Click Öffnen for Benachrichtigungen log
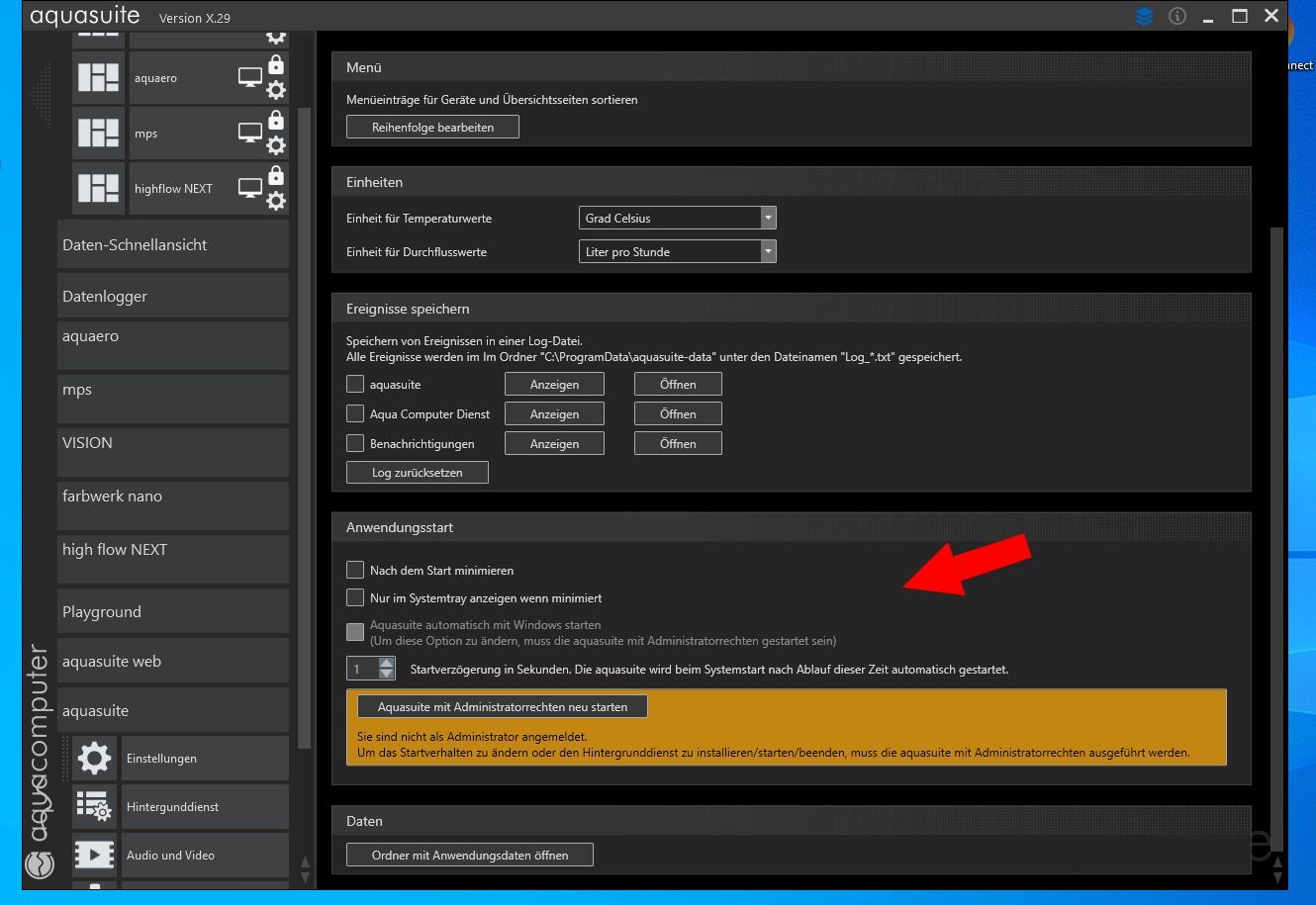The image size is (1316, 905). [678, 443]
